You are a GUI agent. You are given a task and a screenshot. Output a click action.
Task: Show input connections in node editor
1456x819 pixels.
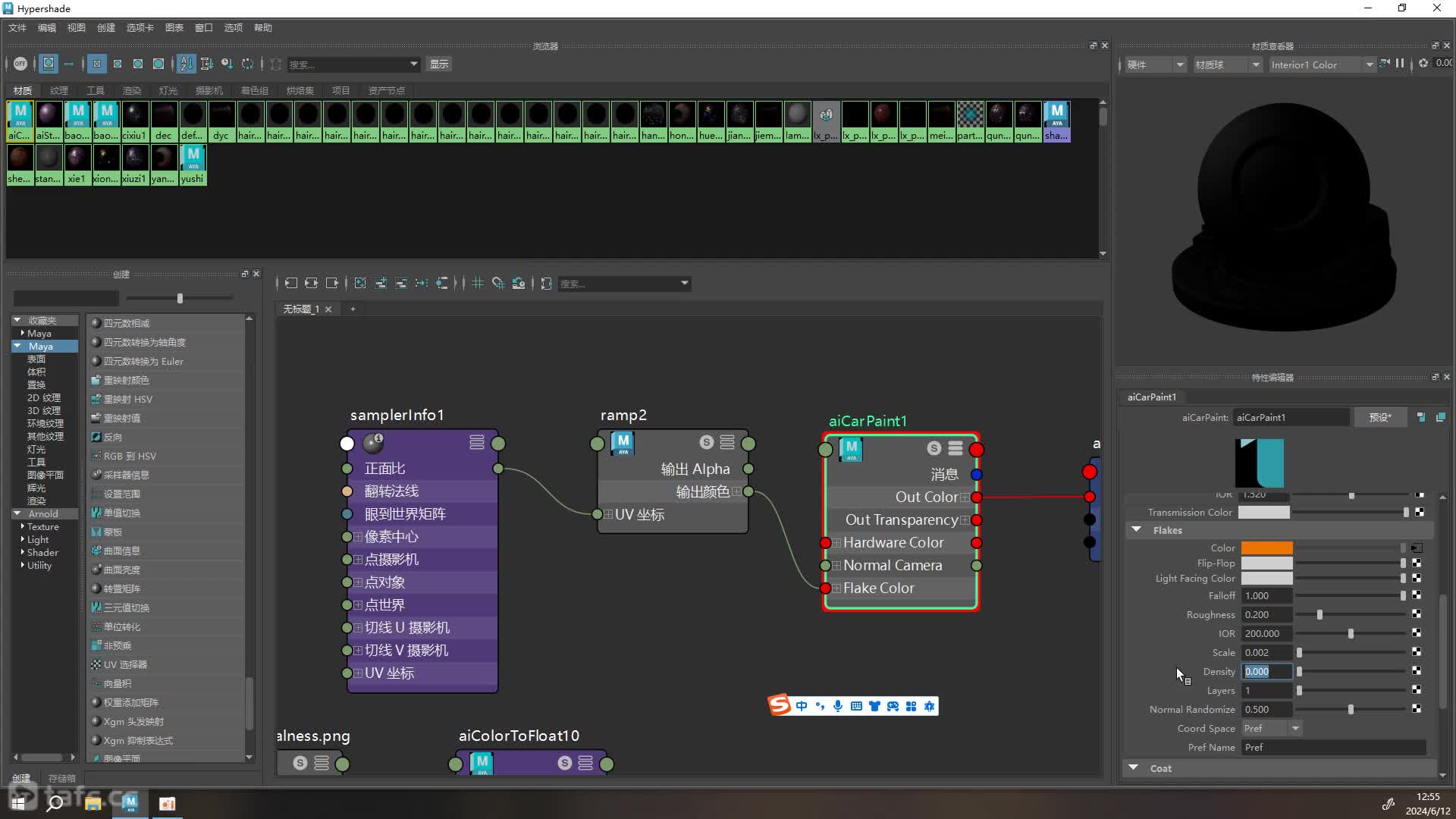(x=291, y=284)
